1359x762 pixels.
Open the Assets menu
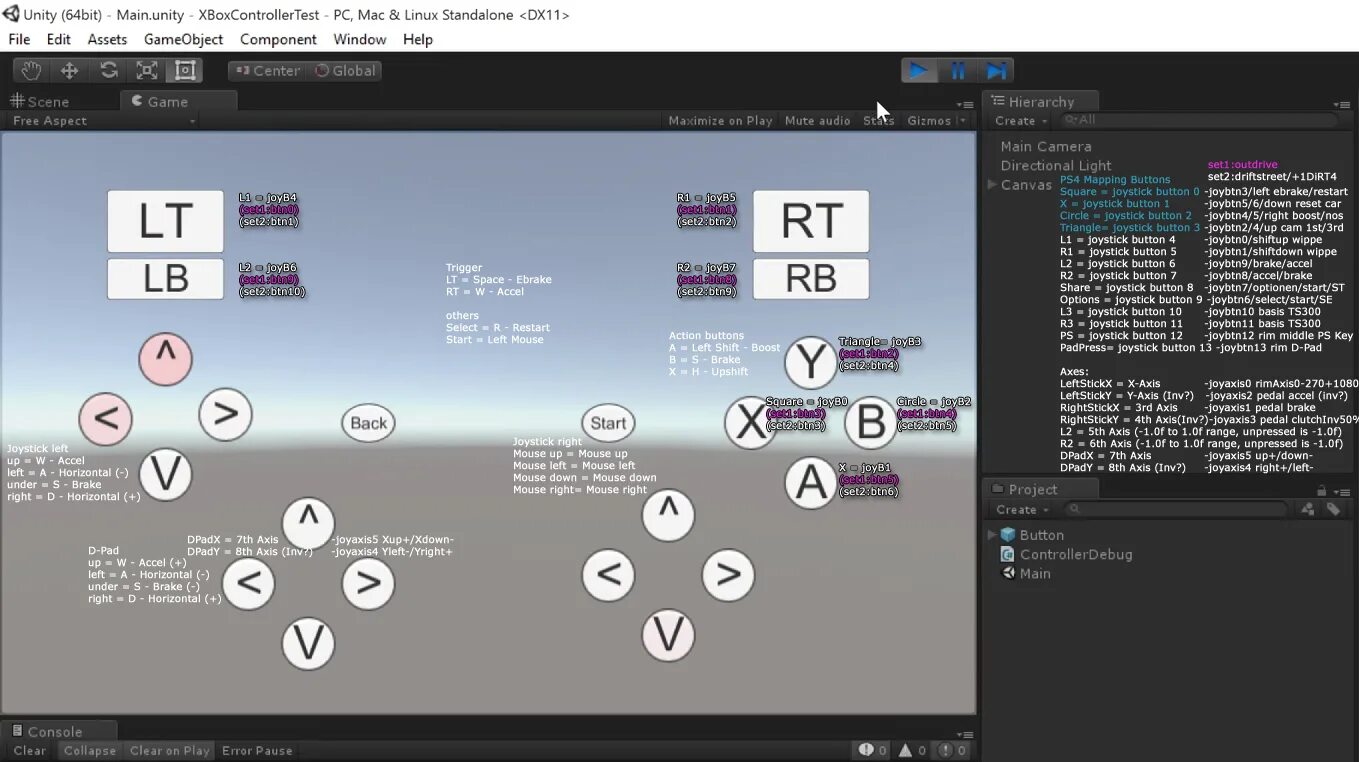pos(107,39)
